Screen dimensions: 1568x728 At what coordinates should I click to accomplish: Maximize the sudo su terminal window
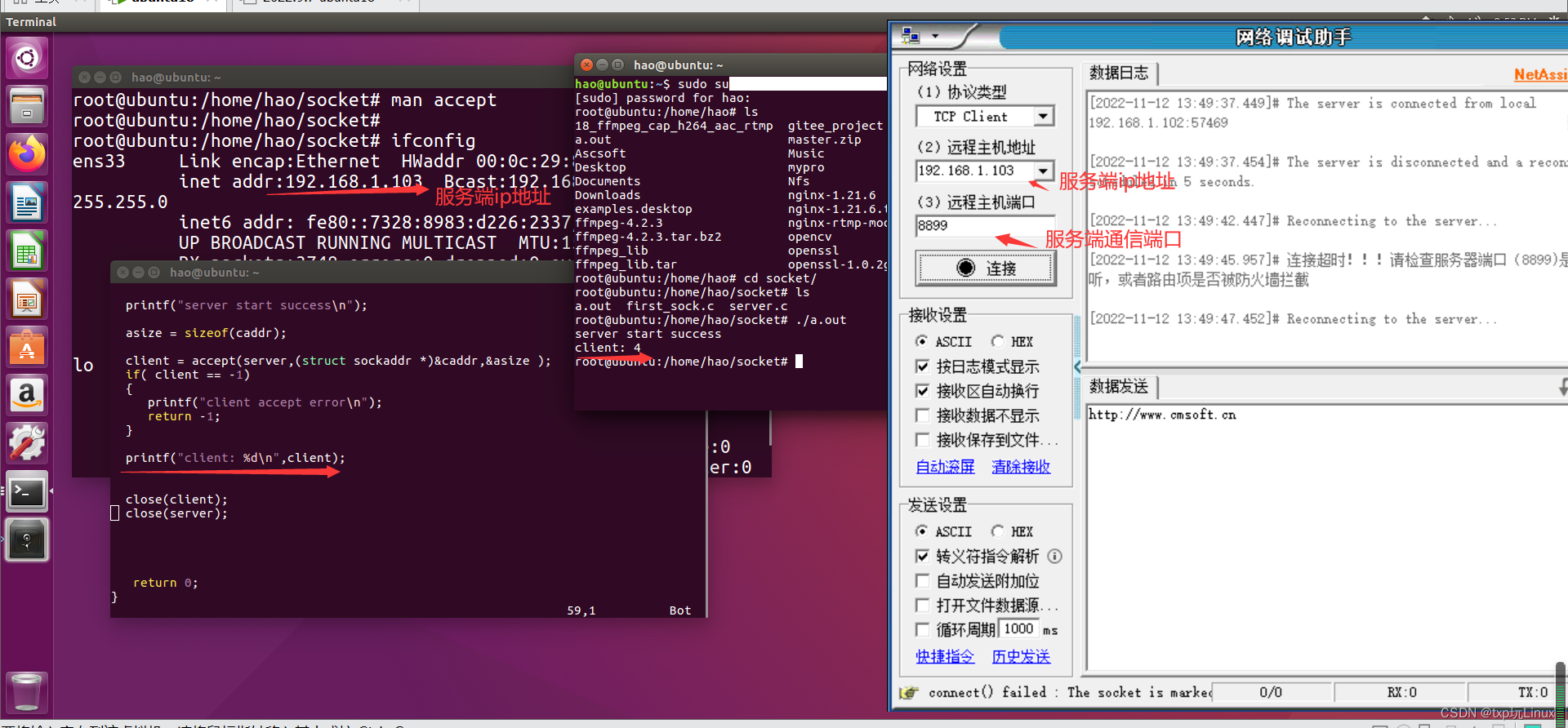click(618, 64)
